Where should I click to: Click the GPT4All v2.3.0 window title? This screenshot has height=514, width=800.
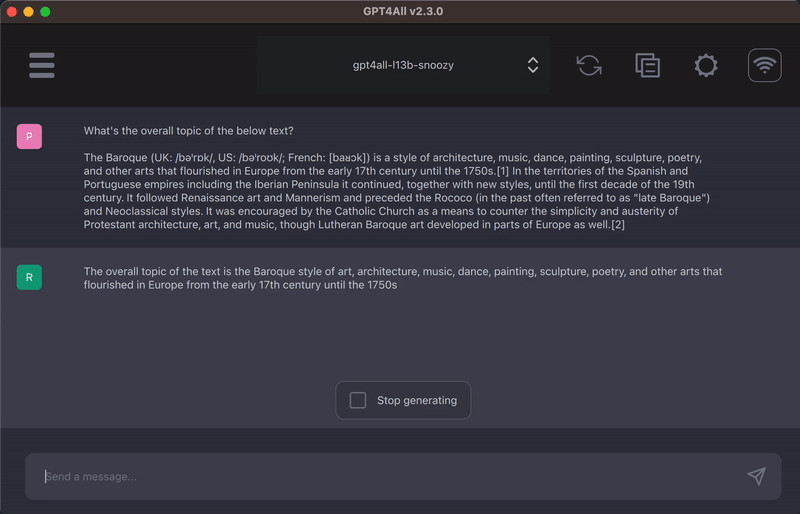coord(403,11)
